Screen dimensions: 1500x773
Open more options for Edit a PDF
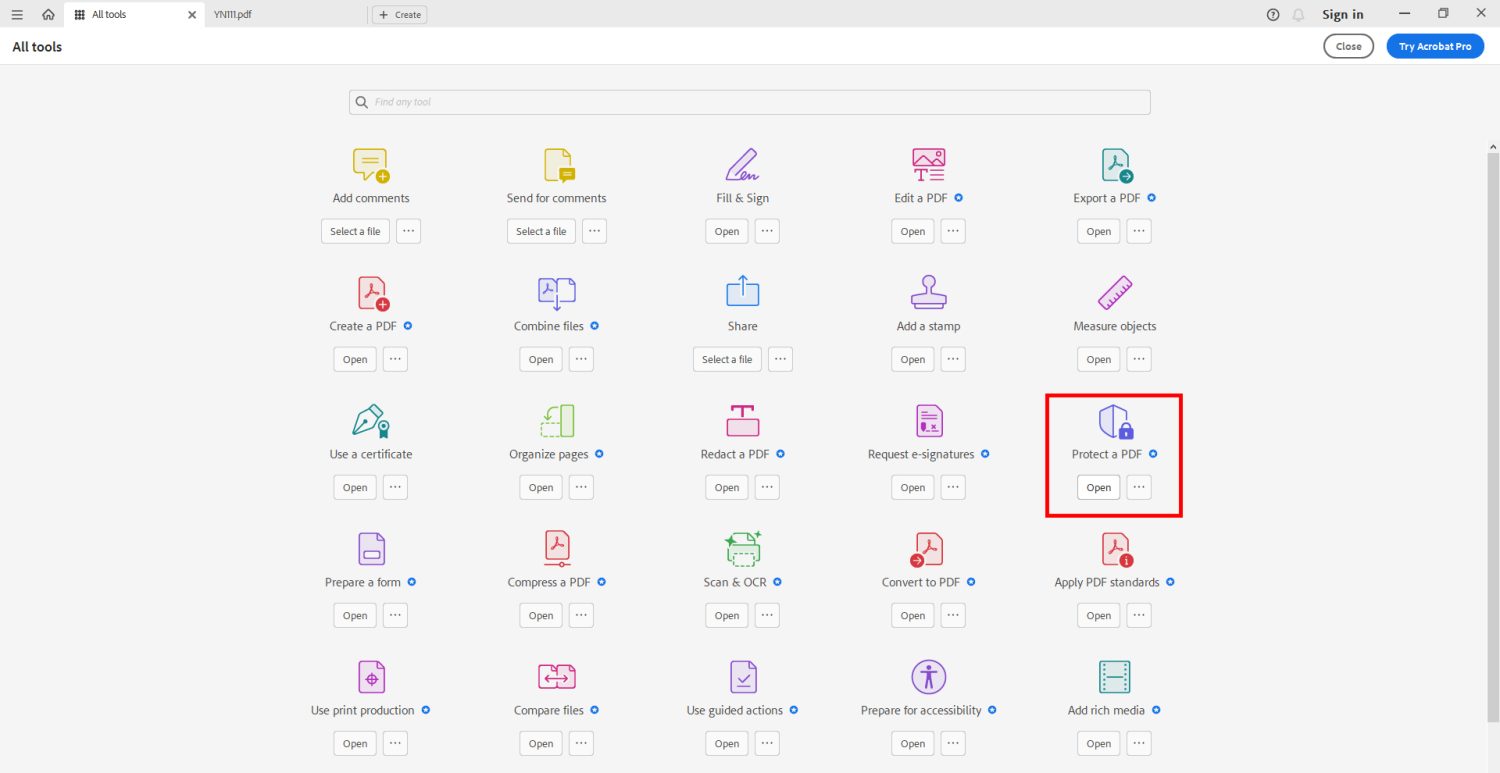click(x=953, y=231)
